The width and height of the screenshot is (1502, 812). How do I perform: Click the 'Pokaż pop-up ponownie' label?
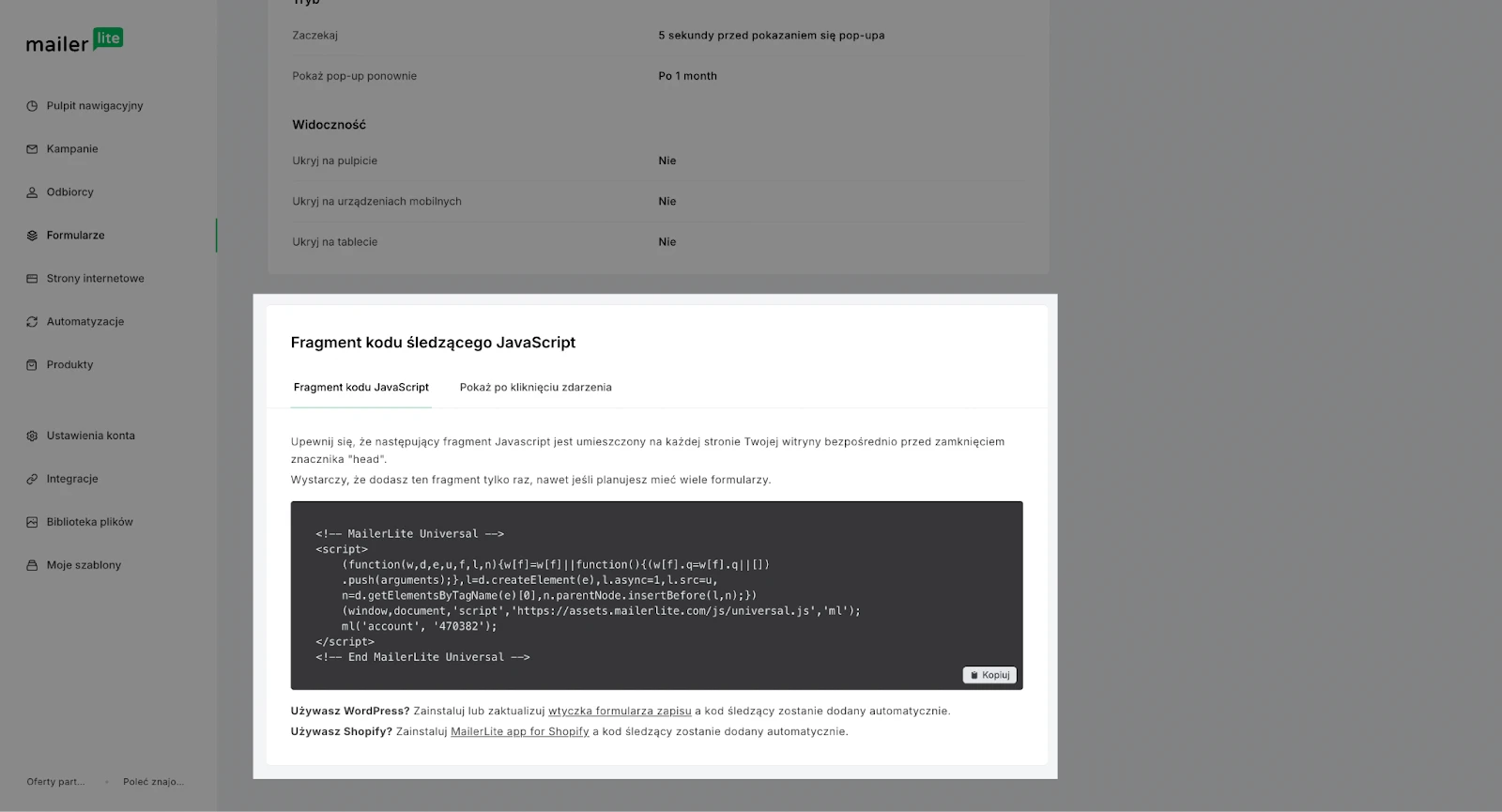pyautogui.click(x=354, y=76)
